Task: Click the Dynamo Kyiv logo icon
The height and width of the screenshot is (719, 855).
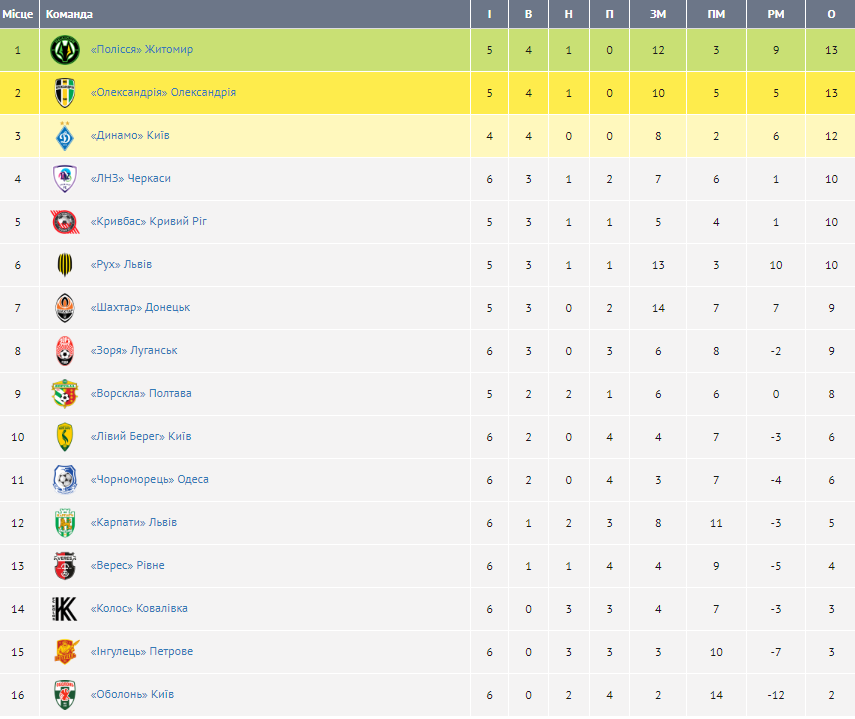Action: pos(65,135)
